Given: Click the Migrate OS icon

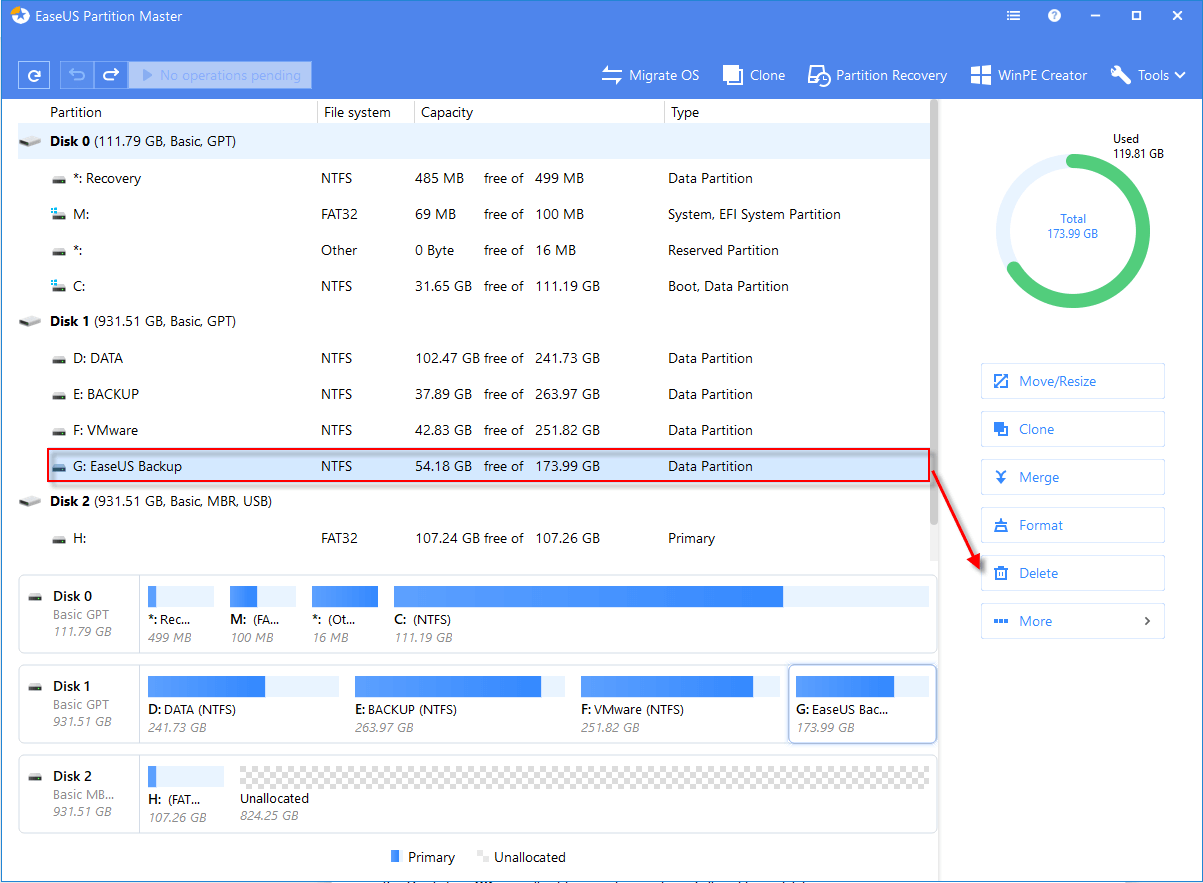Looking at the screenshot, I should click(611, 75).
